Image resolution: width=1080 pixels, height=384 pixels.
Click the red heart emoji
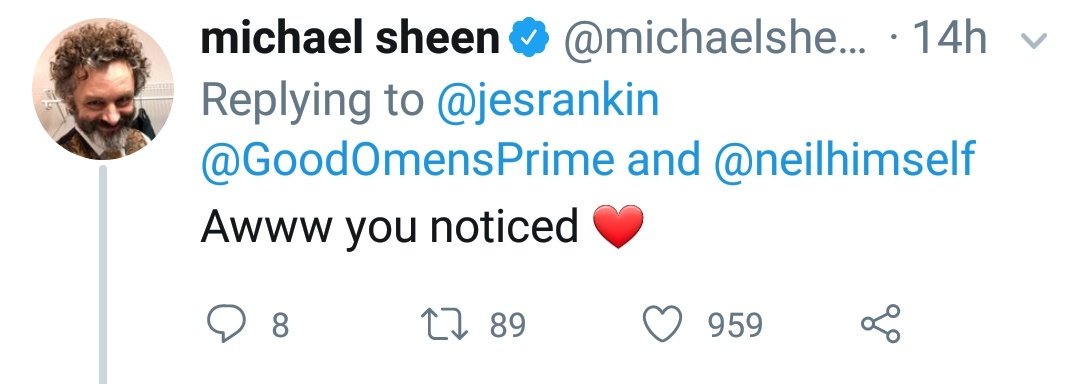619,226
